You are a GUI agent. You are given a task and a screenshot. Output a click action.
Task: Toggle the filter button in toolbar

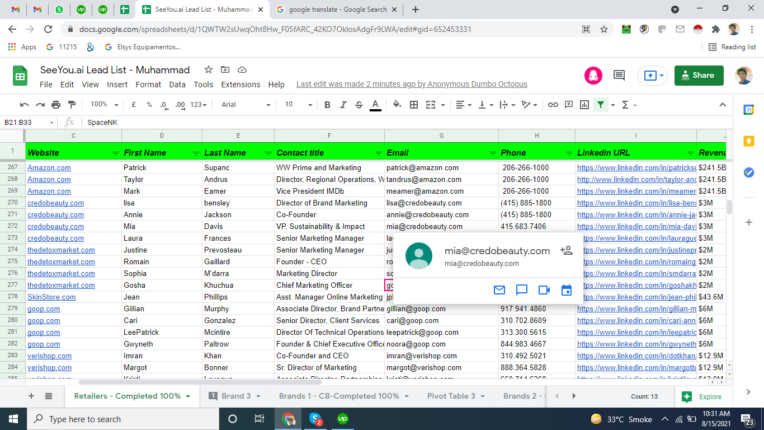point(601,105)
